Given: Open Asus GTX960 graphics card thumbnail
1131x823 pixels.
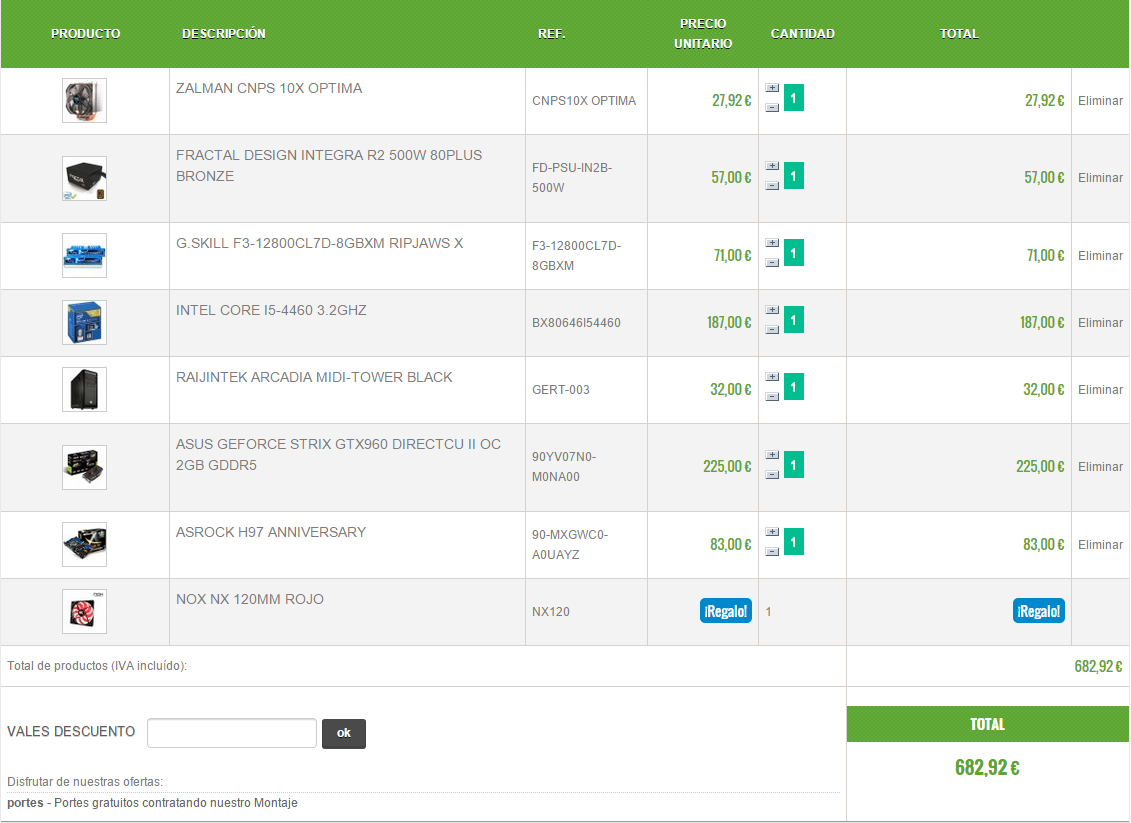Looking at the screenshot, I should pyautogui.click(x=84, y=467).
